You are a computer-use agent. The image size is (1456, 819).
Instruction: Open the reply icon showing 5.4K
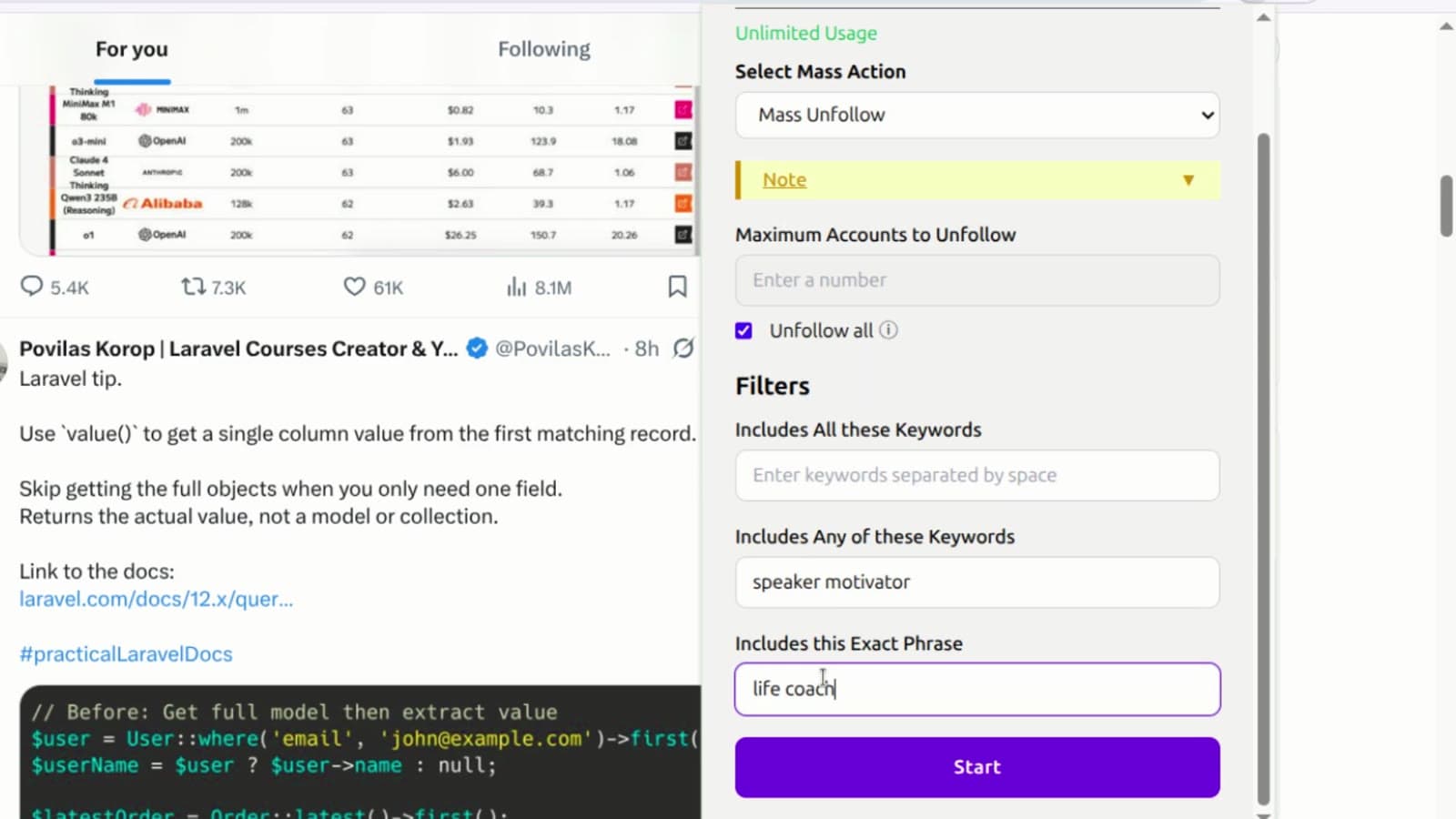32,287
